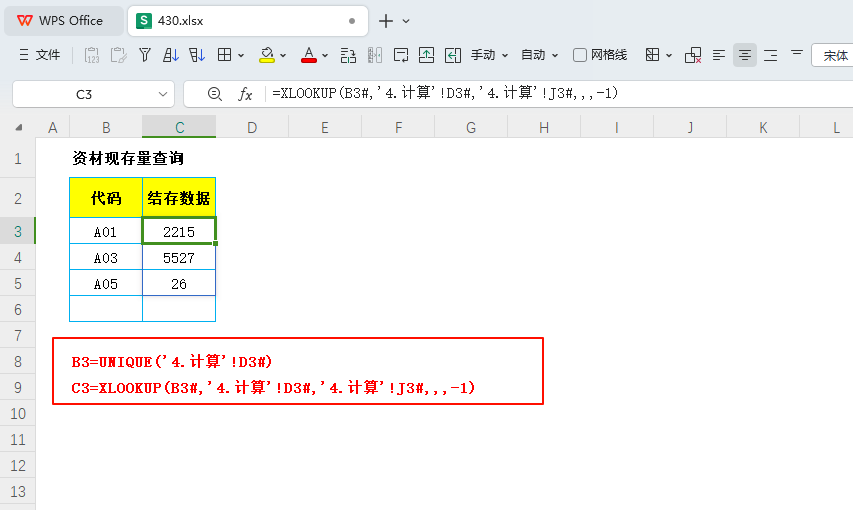Select column J header
853x510 pixels.
click(x=690, y=127)
